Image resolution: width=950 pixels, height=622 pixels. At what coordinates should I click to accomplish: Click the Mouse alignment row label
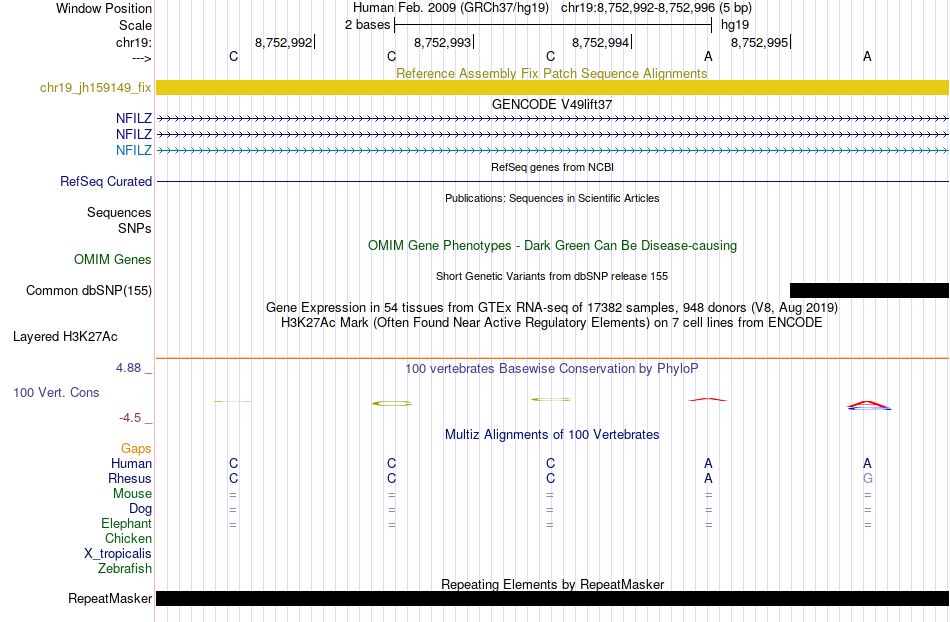click(x=132, y=494)
